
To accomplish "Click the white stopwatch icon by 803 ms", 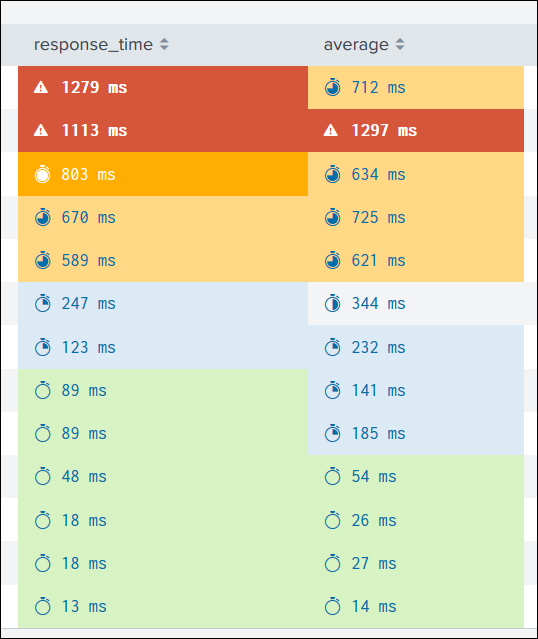I will [42, 174].
